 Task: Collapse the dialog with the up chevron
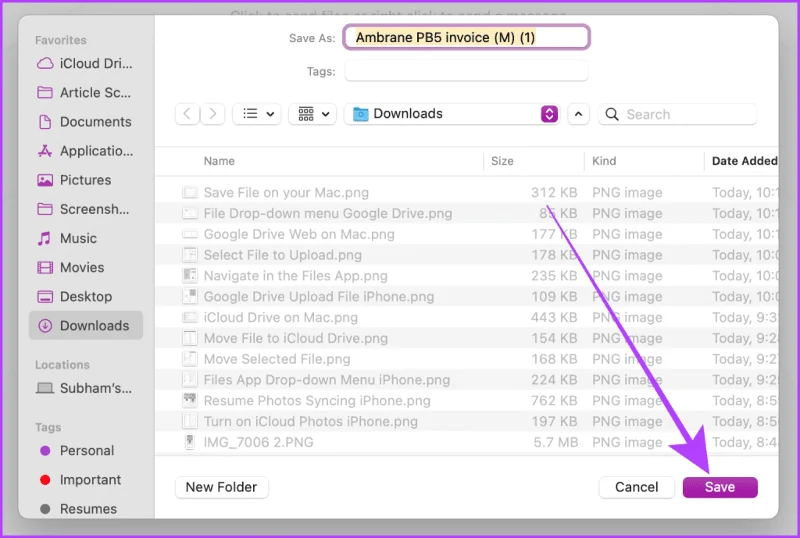click(578, 114)
